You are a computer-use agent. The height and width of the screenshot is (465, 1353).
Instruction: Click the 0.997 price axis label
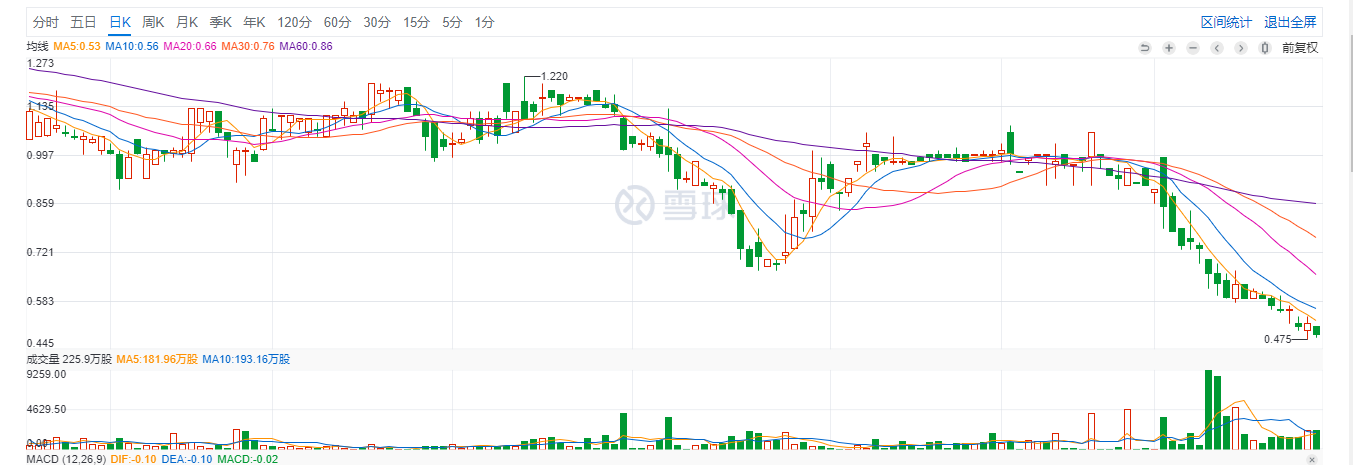click(x=40, y=155)
